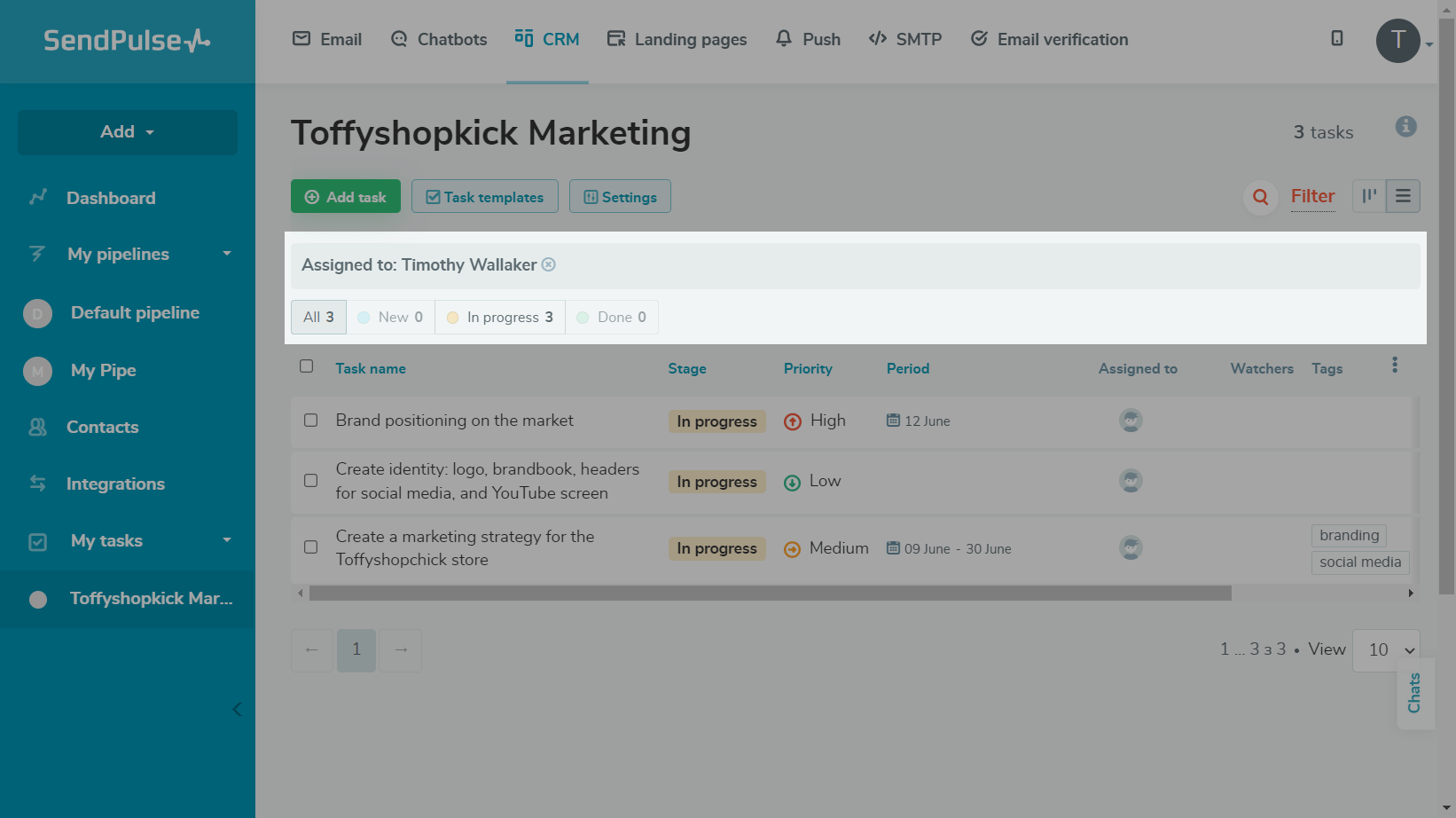Open the Chats side panel
Image resolution: width=1456 pixels, height=818 pixels.
pyautogui.click(x=1414, y=693)
